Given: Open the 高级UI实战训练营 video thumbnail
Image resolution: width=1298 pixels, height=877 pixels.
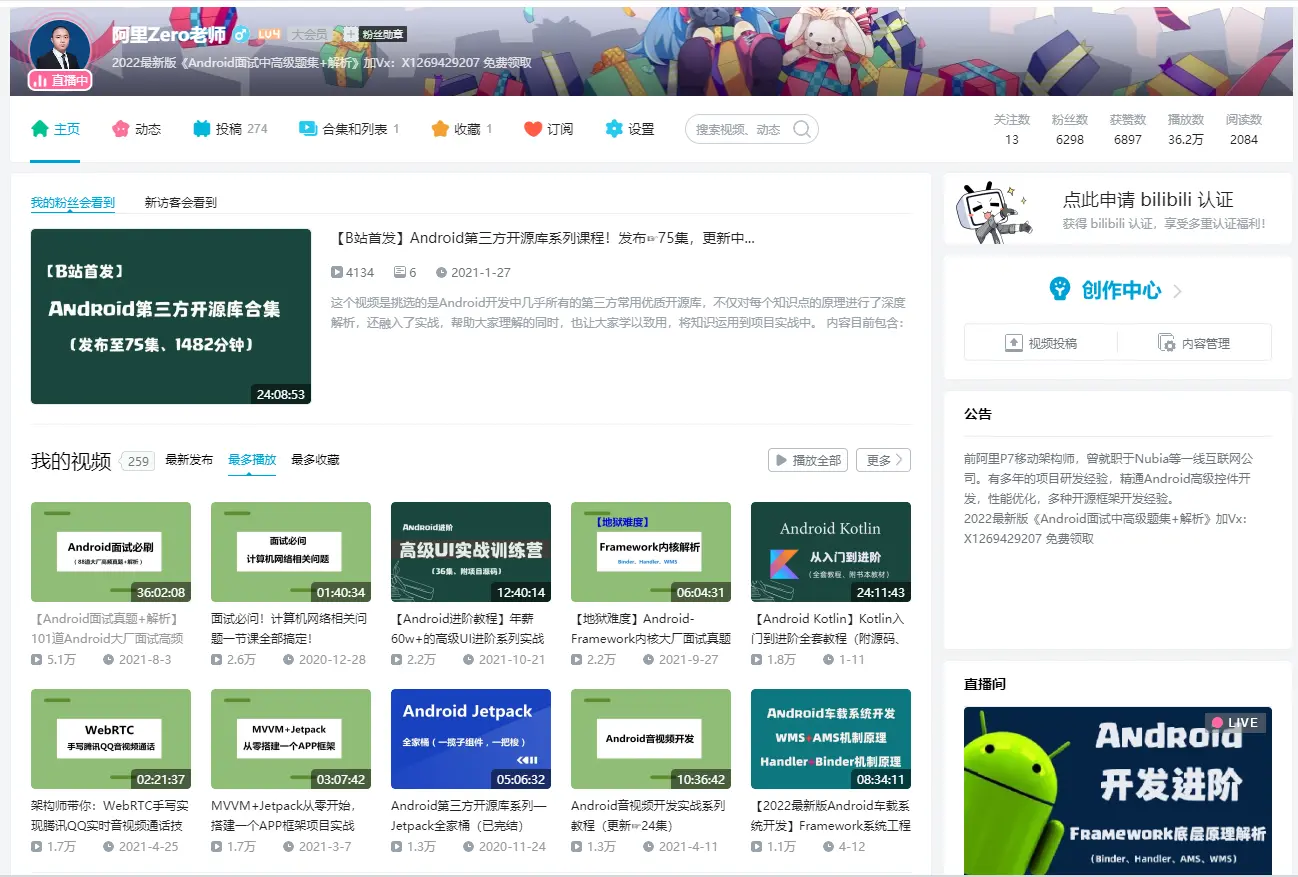Looking at the screenshot, I should coord(471,552).
